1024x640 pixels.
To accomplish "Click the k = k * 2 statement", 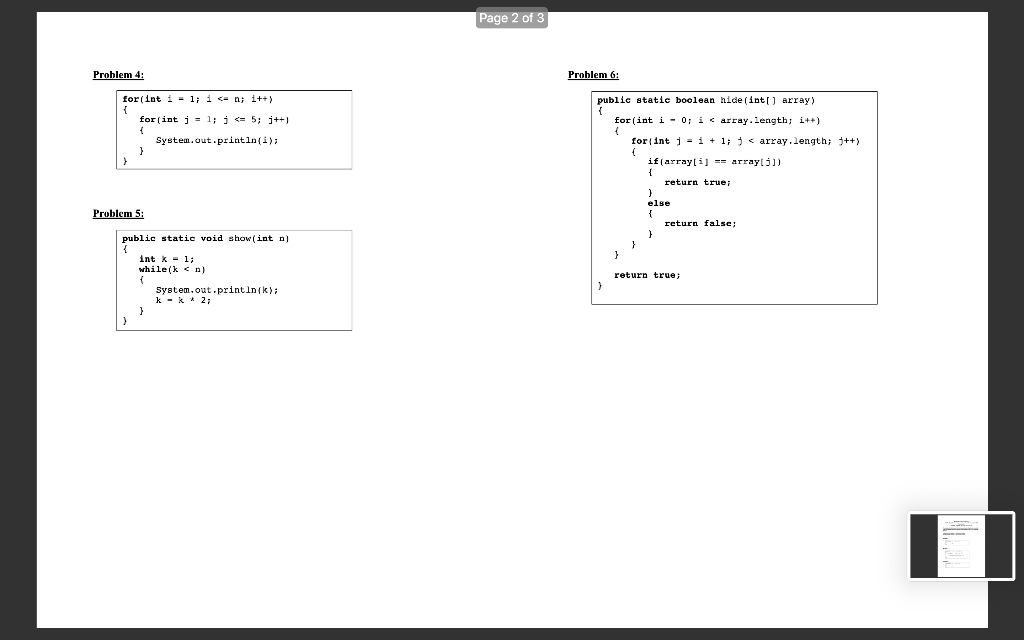I will [x=185, y=300].
